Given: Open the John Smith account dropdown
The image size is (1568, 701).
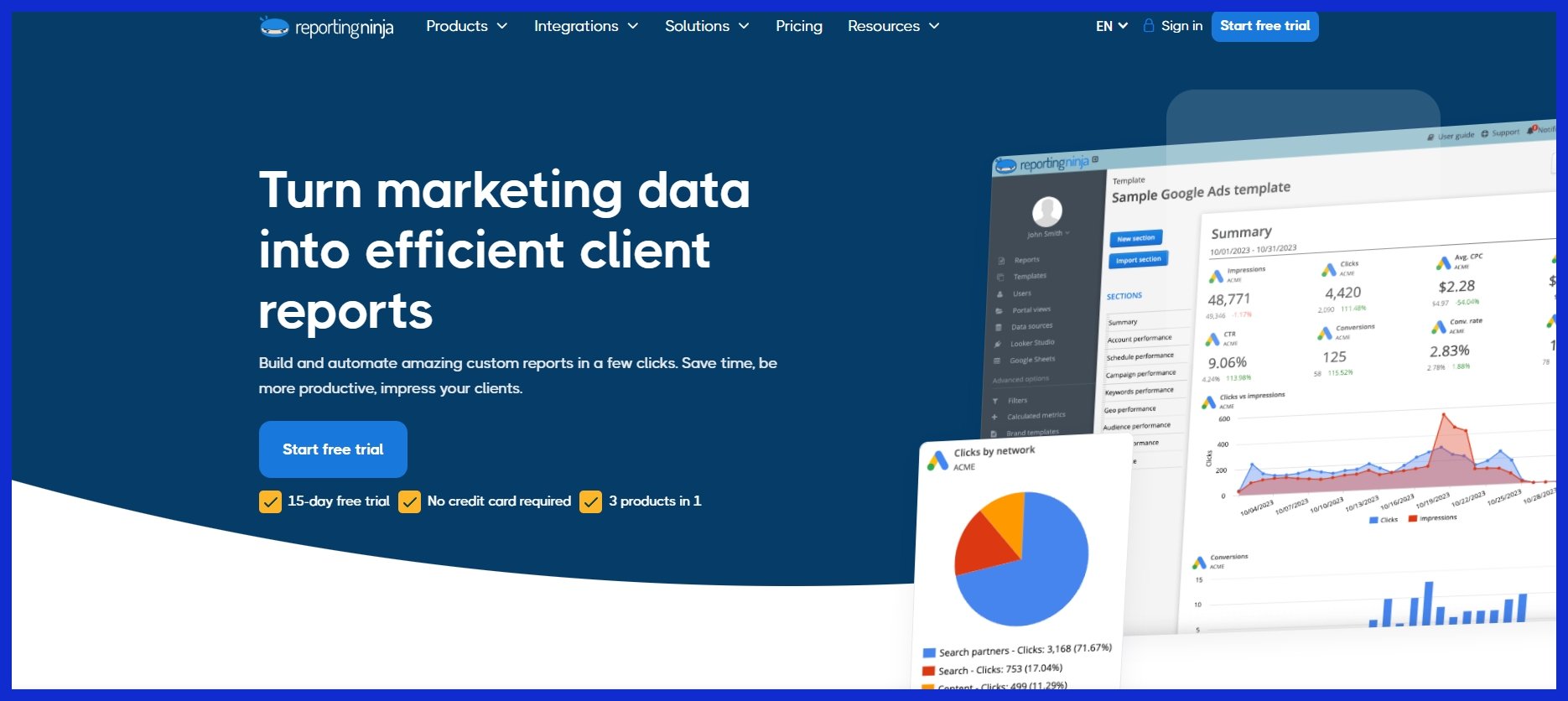Looking at the screenshot, I should click(1048, 234).
